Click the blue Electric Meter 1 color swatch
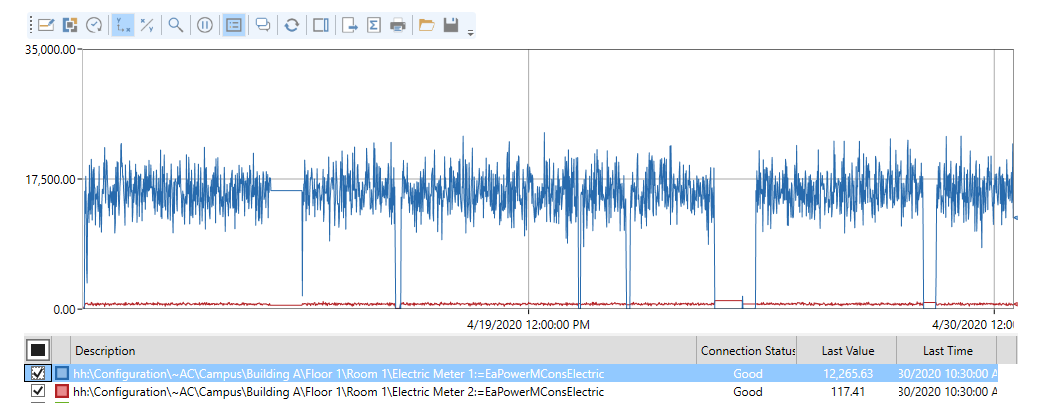 point(62,373)
